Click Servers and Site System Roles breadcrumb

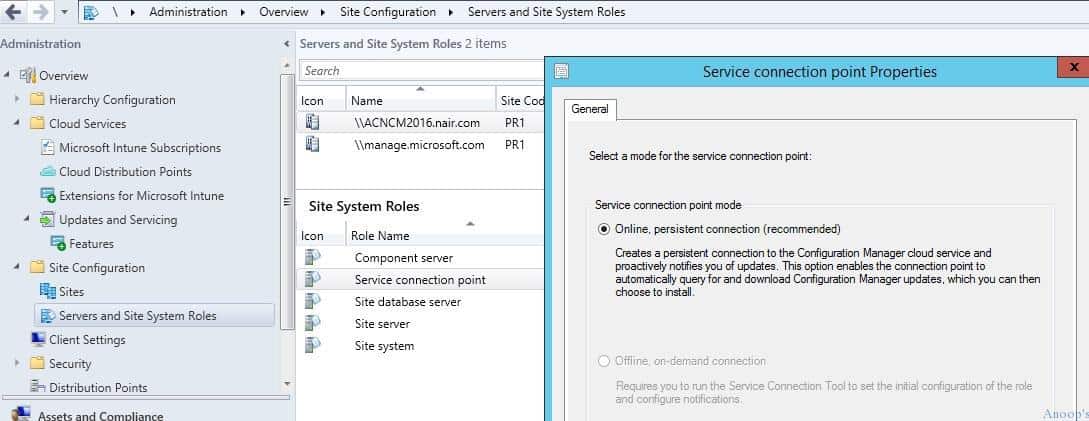(x=547, y=12)
